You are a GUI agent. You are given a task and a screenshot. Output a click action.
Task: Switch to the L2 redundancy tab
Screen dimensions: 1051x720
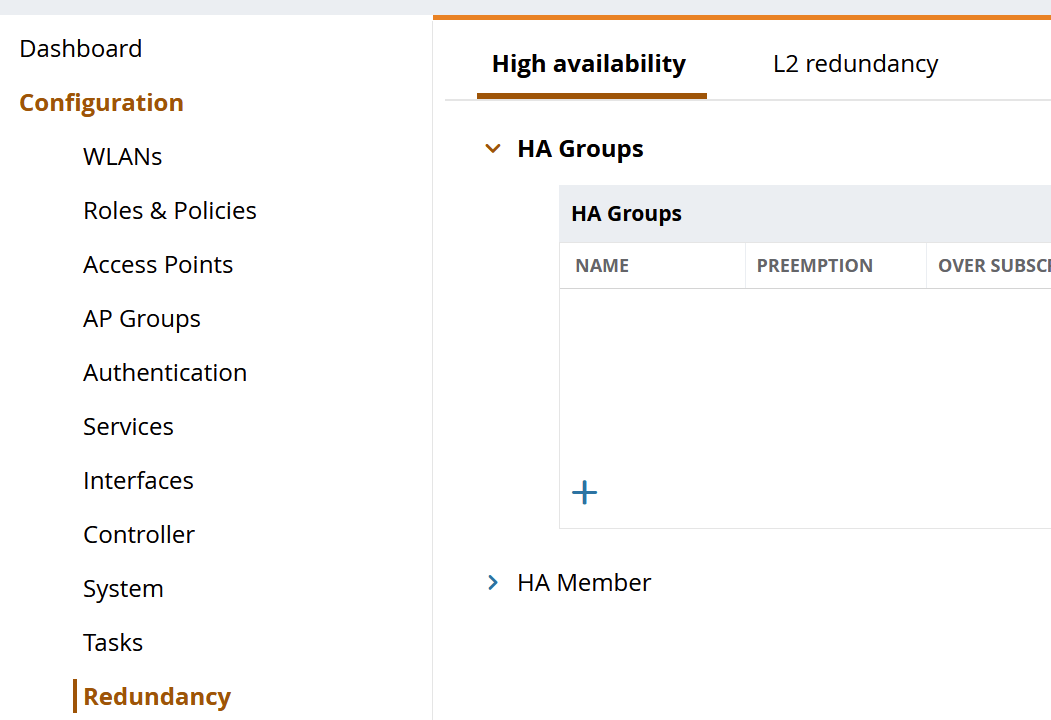coord(855,64)
